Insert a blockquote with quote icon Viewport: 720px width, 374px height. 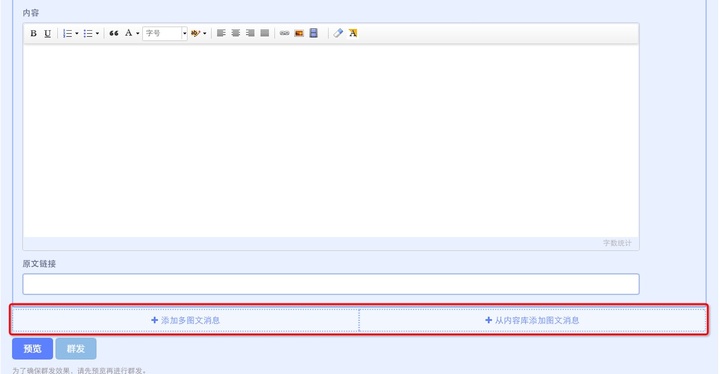point(114,33)
